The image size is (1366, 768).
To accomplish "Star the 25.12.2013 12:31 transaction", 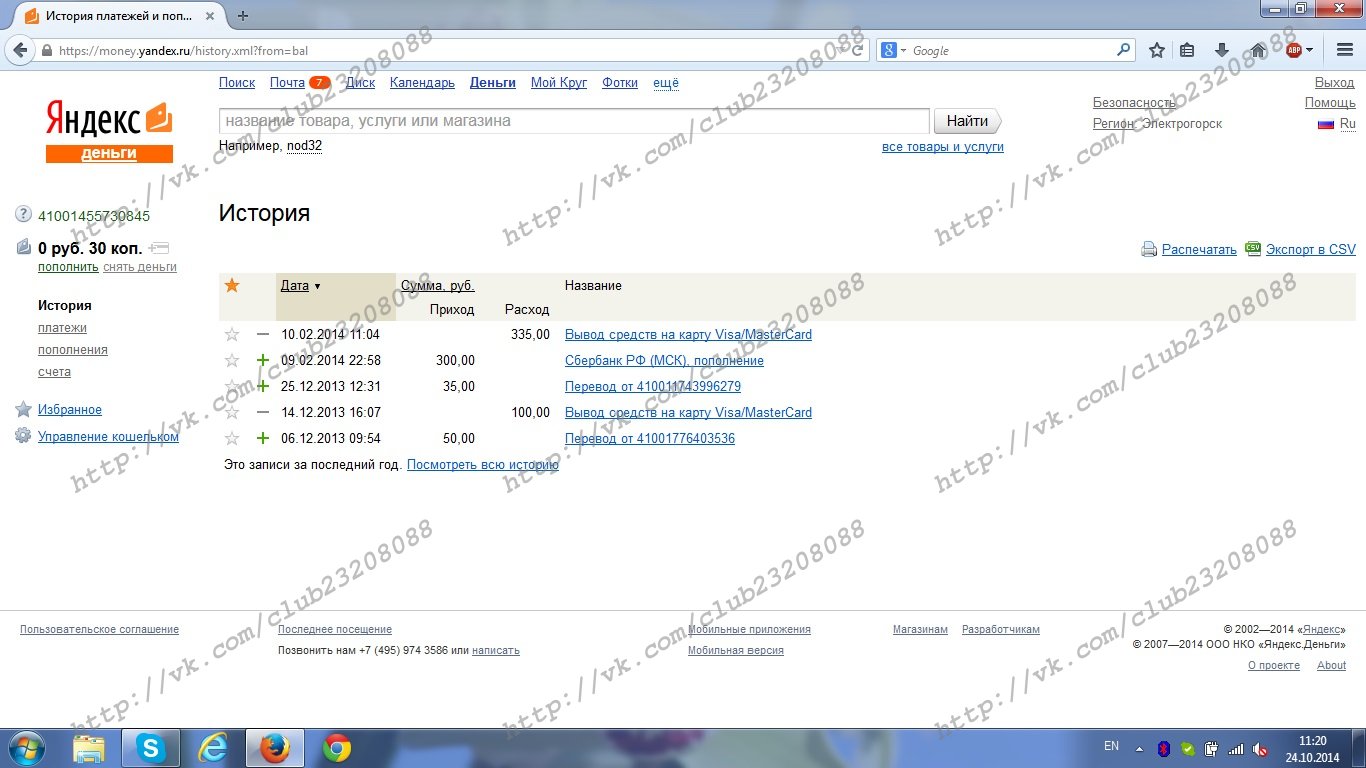I will pyautogui.click(x=232, y=386).
